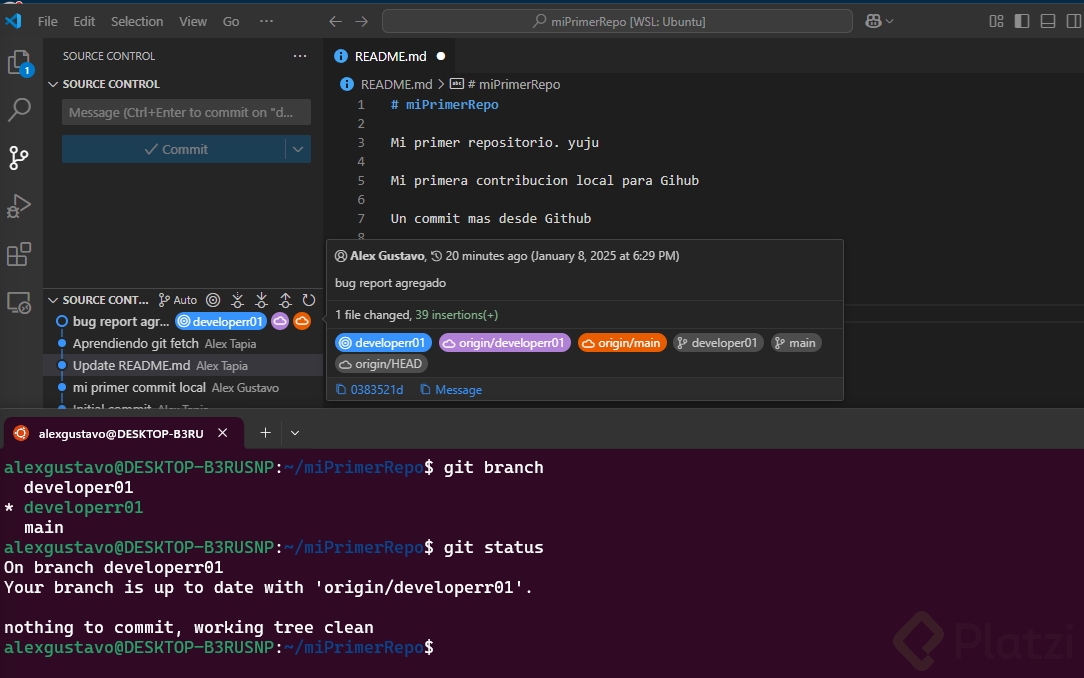
Task: Refresh the source control graph
Action: coord(309,300)
